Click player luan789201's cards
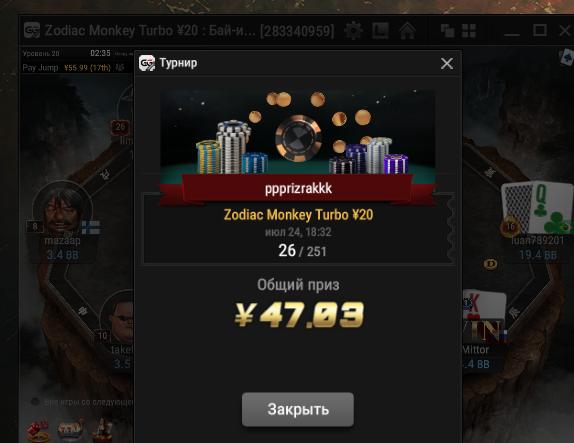 click(536, 206)
